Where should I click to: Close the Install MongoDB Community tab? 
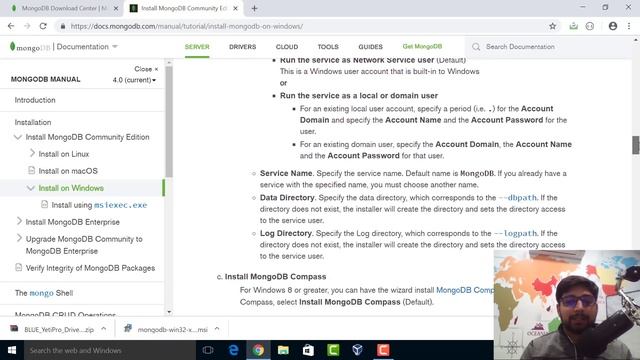(236, 8)
